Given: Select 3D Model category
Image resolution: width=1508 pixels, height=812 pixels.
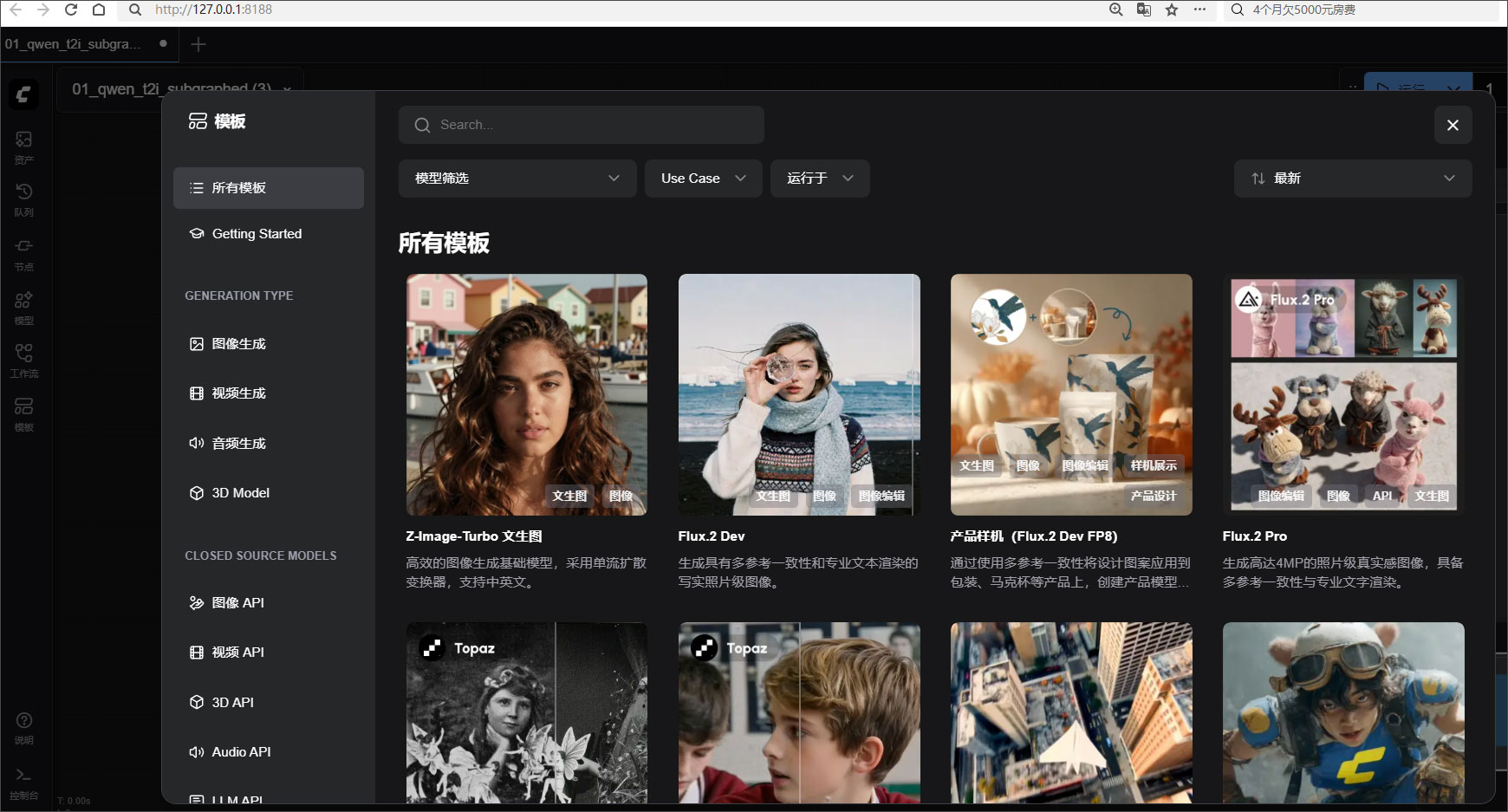Looking at the screenshot, I should 269,493.
